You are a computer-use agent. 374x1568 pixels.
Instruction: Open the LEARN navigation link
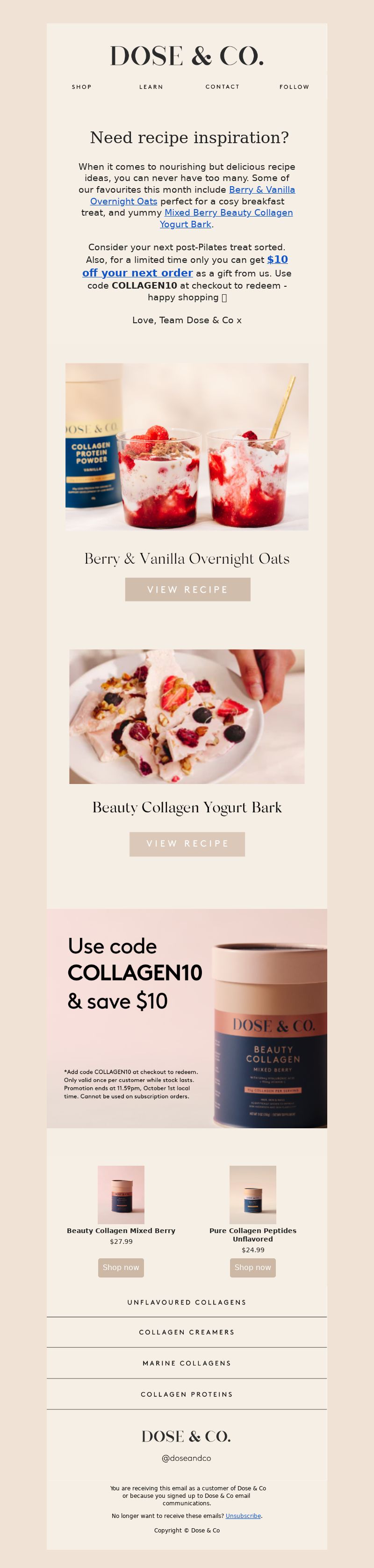(x=151, y=87)
